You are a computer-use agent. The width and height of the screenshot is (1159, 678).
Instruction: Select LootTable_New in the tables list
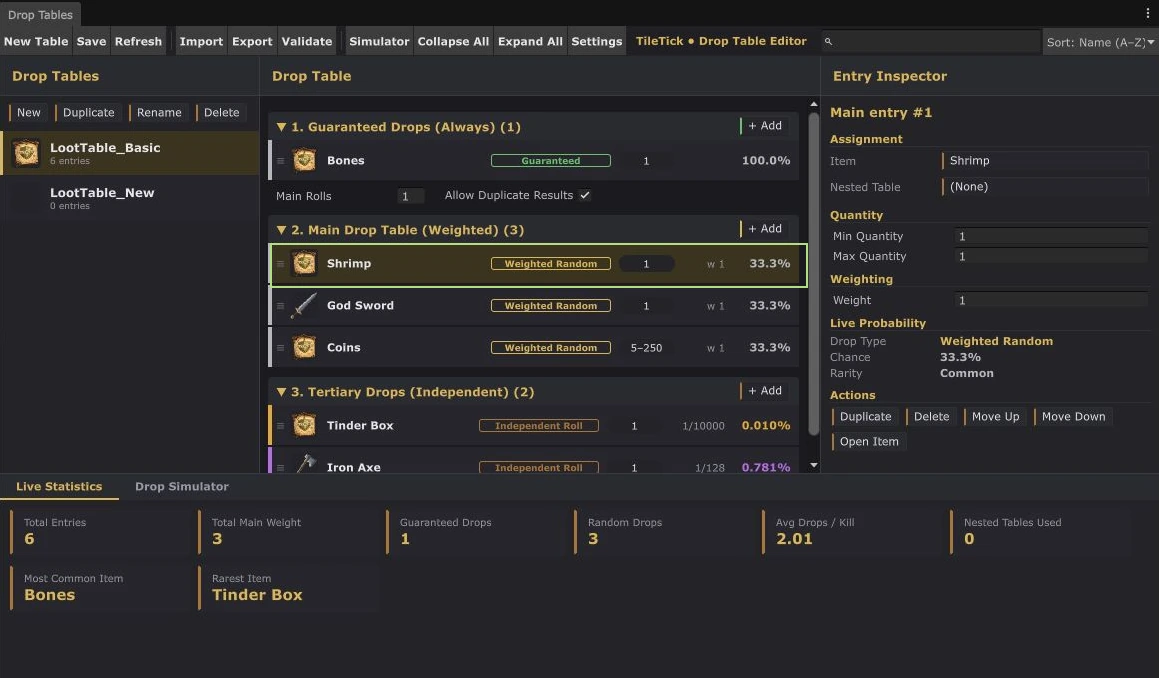coord(130,198)
